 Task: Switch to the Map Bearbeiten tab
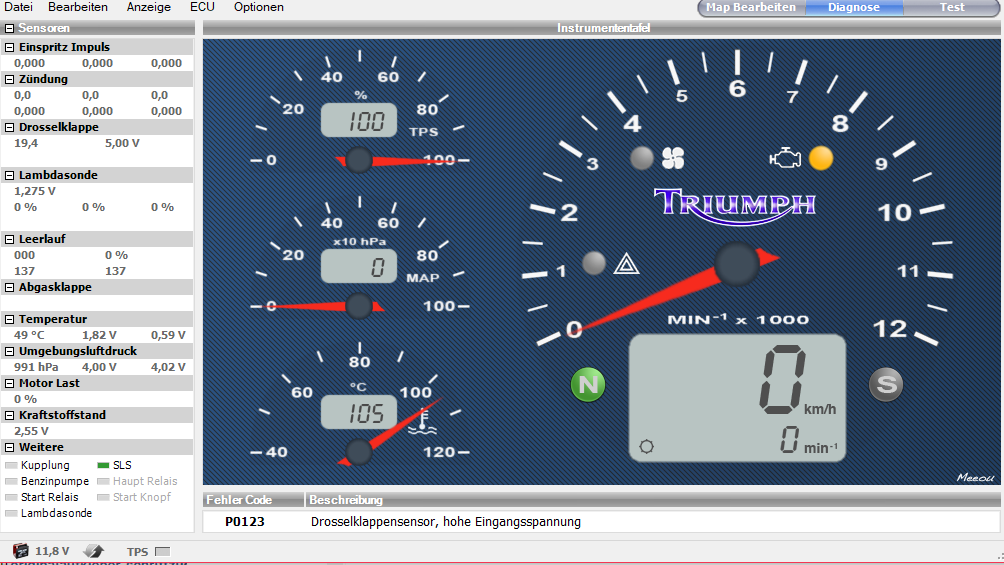[x=750, y=7]
